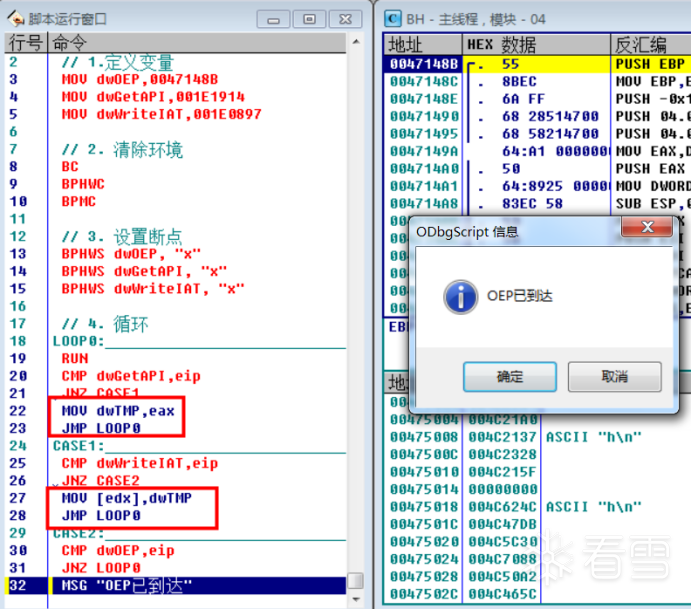Screen dimensions: 692x610
Task: Click the HEX 数据 column header
Action: (x=536, y=45)
